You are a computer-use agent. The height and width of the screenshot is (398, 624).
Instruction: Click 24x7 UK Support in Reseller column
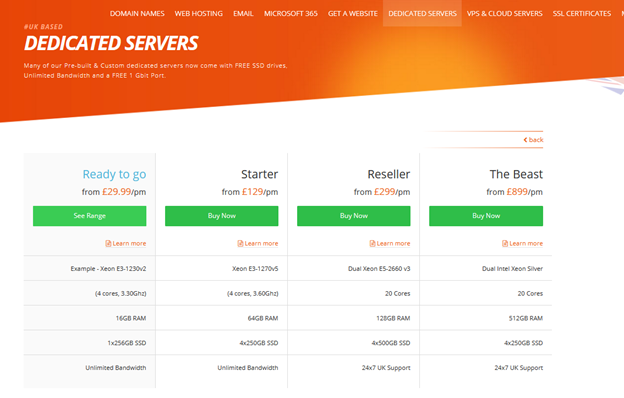386,368
